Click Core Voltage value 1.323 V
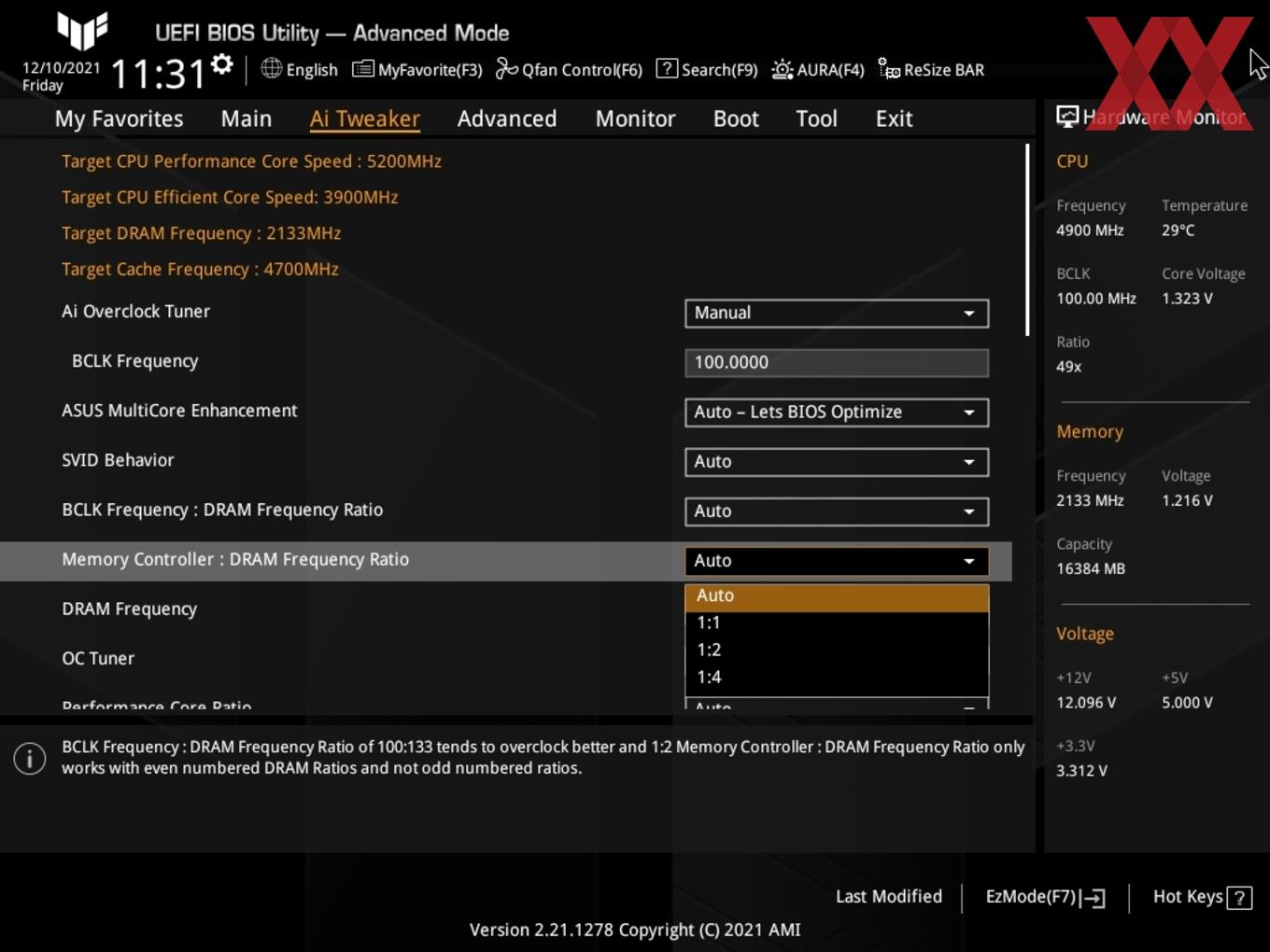Image resolution: width=1270 pixels, height=952 pixels. pos(1187,299)
